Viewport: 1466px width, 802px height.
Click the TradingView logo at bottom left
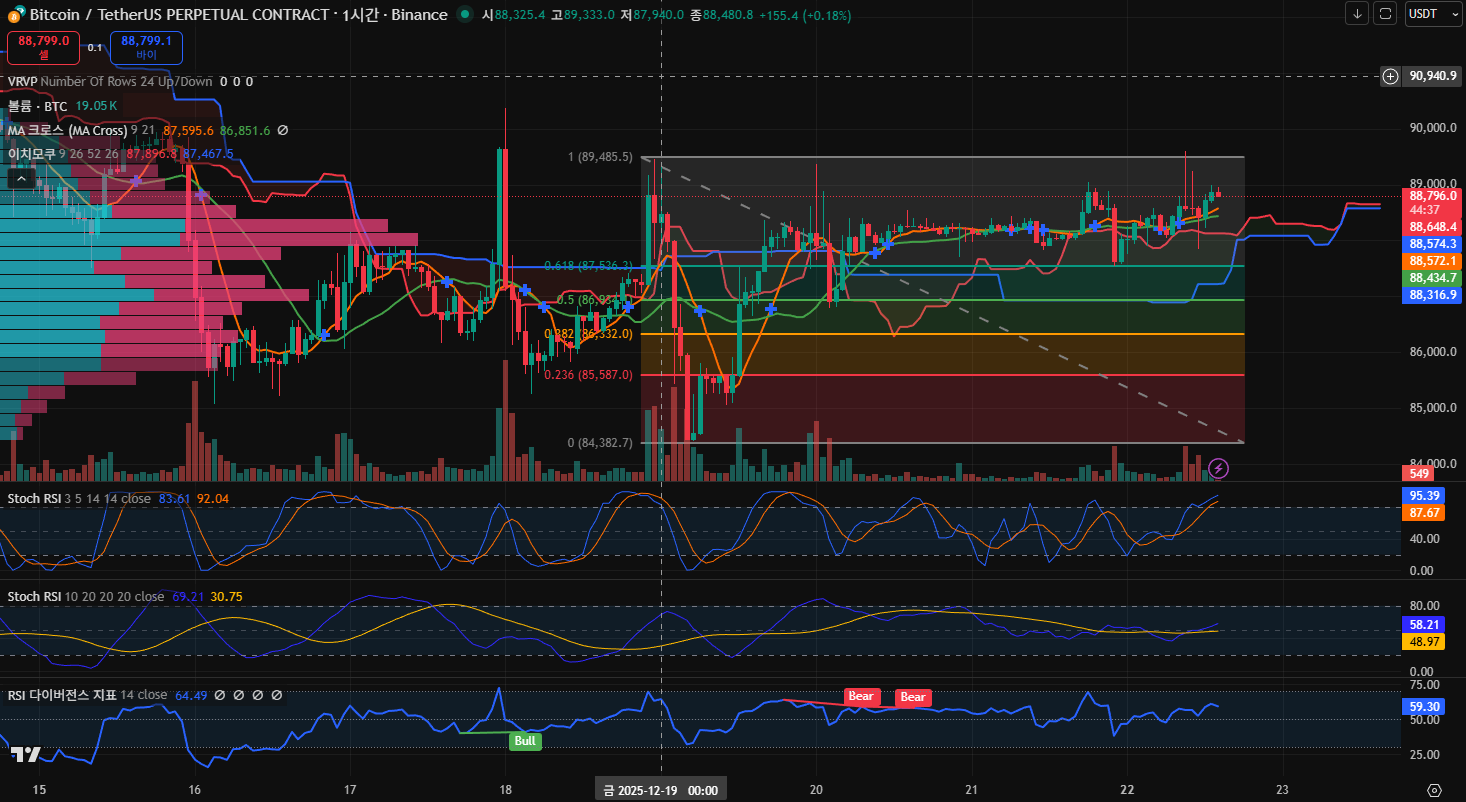pos(25,755)
